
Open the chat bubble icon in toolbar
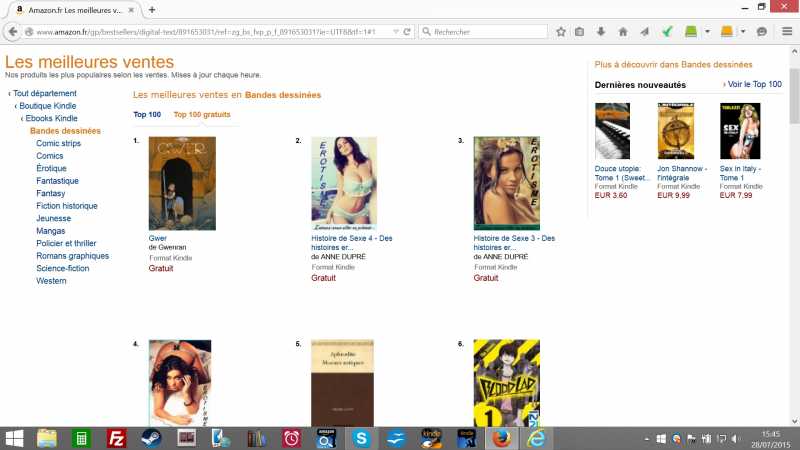[x=762, y=32]
